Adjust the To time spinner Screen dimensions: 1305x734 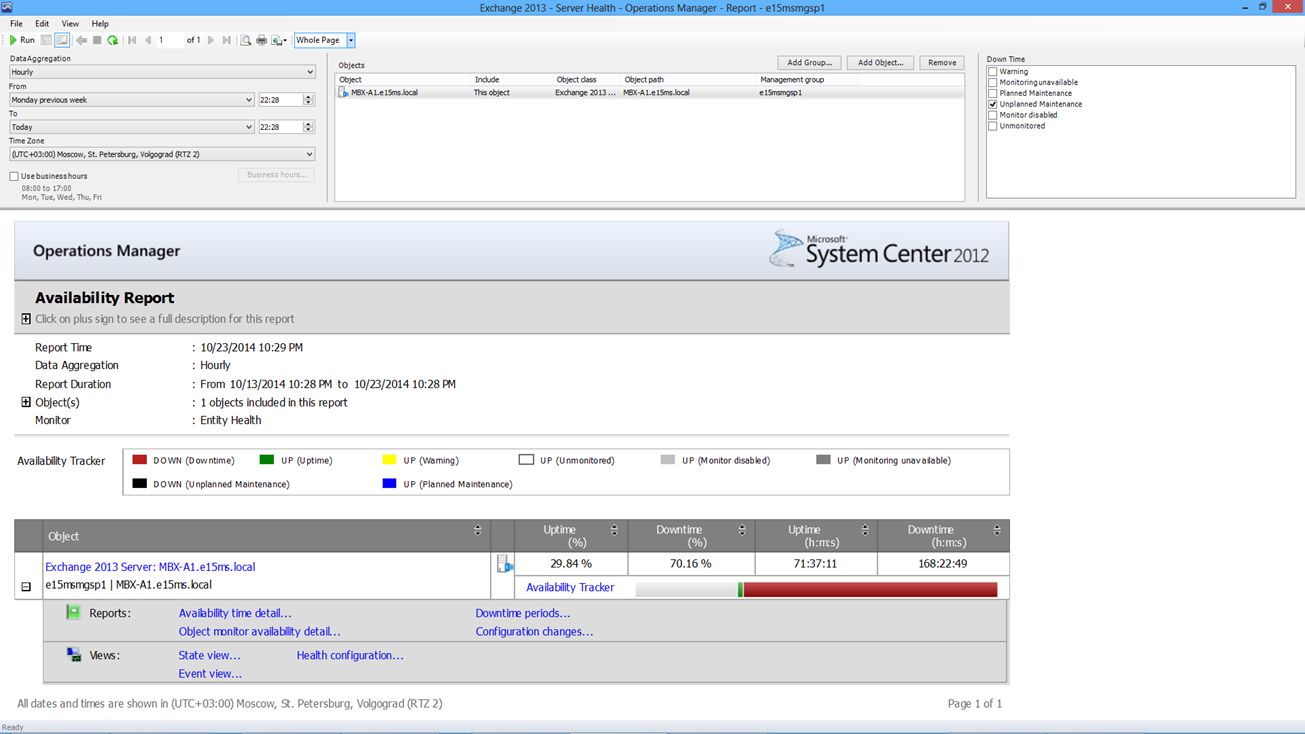[309, 127]
